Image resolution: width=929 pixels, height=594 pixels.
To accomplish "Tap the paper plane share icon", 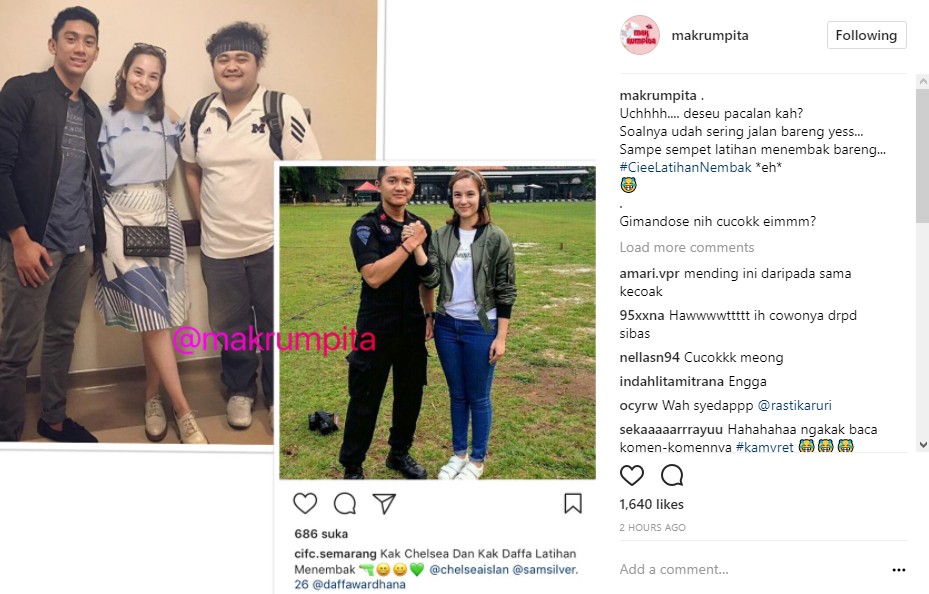I will click(x=384, y=503).
